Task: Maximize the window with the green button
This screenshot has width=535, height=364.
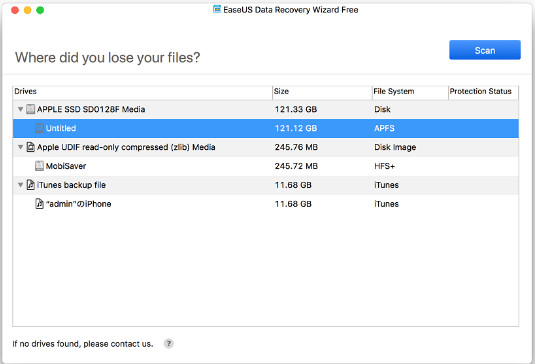Action: coord(40,10)
